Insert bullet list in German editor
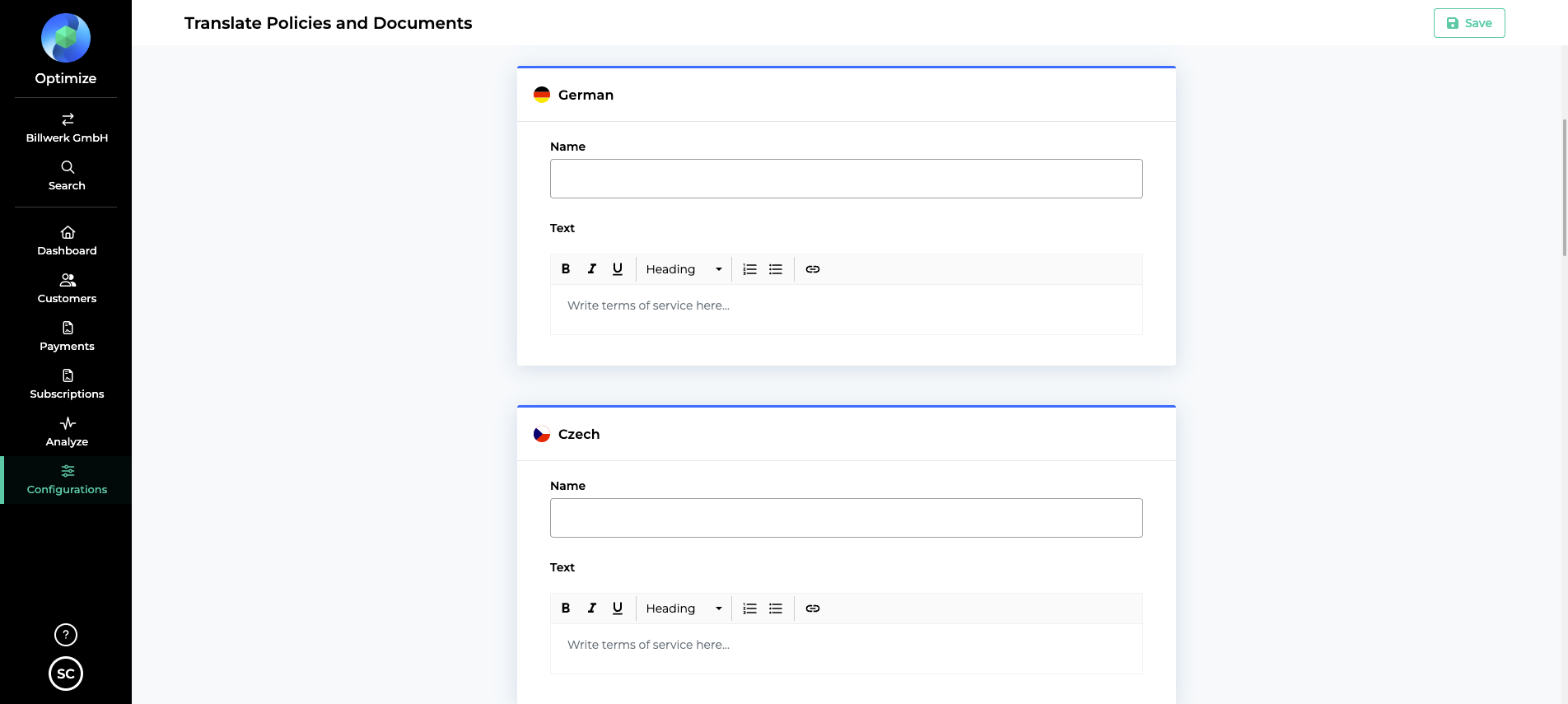This screenshot has height=704, width=1568. coord(776,269)
